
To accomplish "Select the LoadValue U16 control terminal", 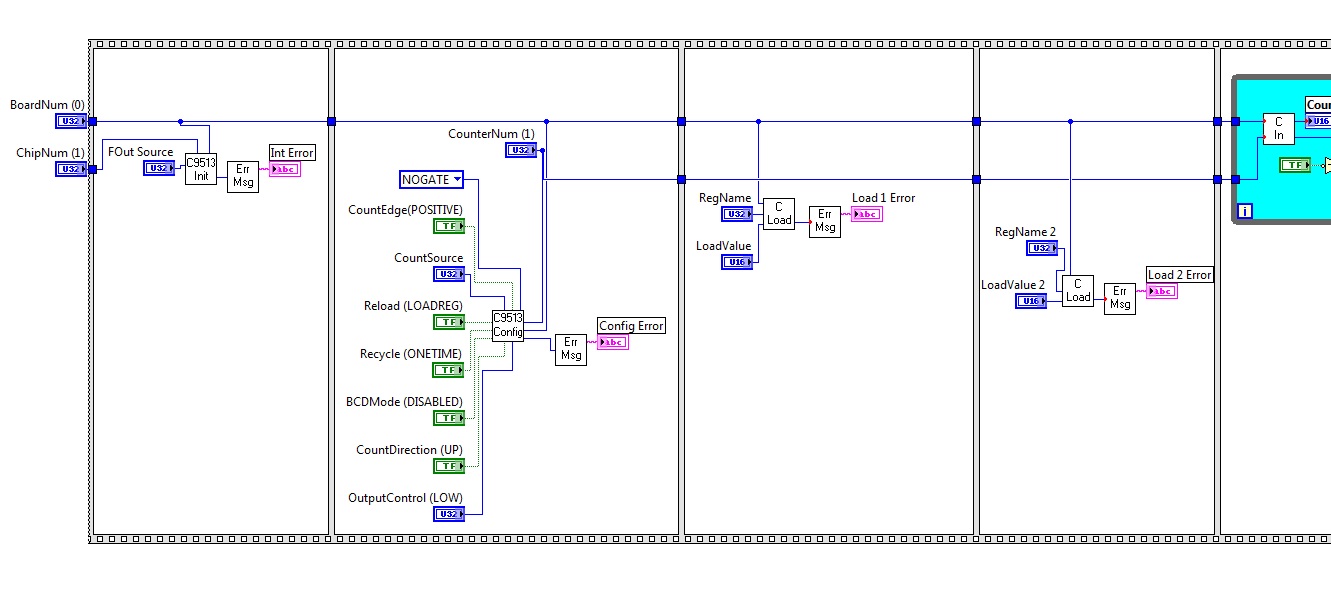I will 737,262.
